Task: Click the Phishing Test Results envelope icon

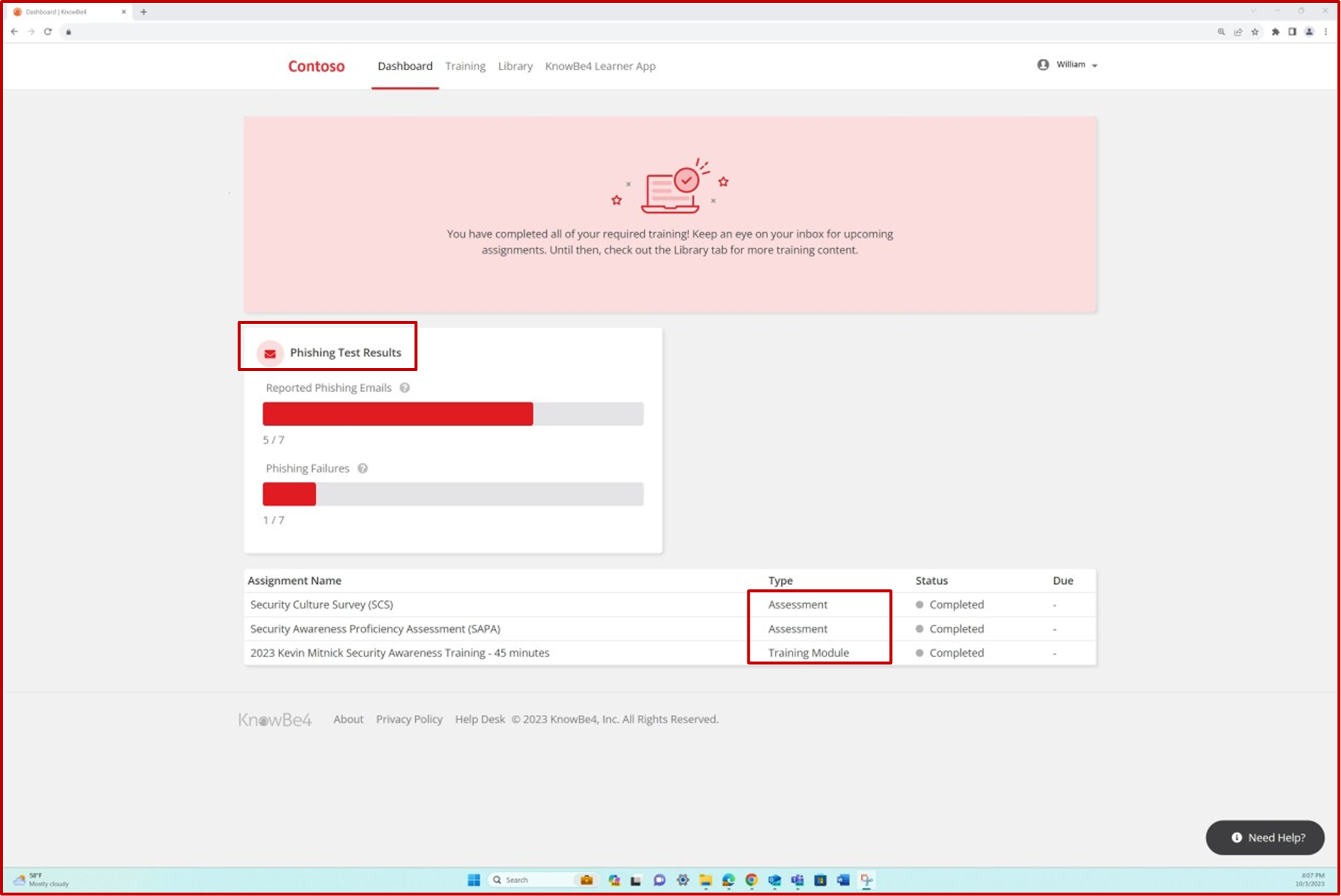Action: click(269, 353)
